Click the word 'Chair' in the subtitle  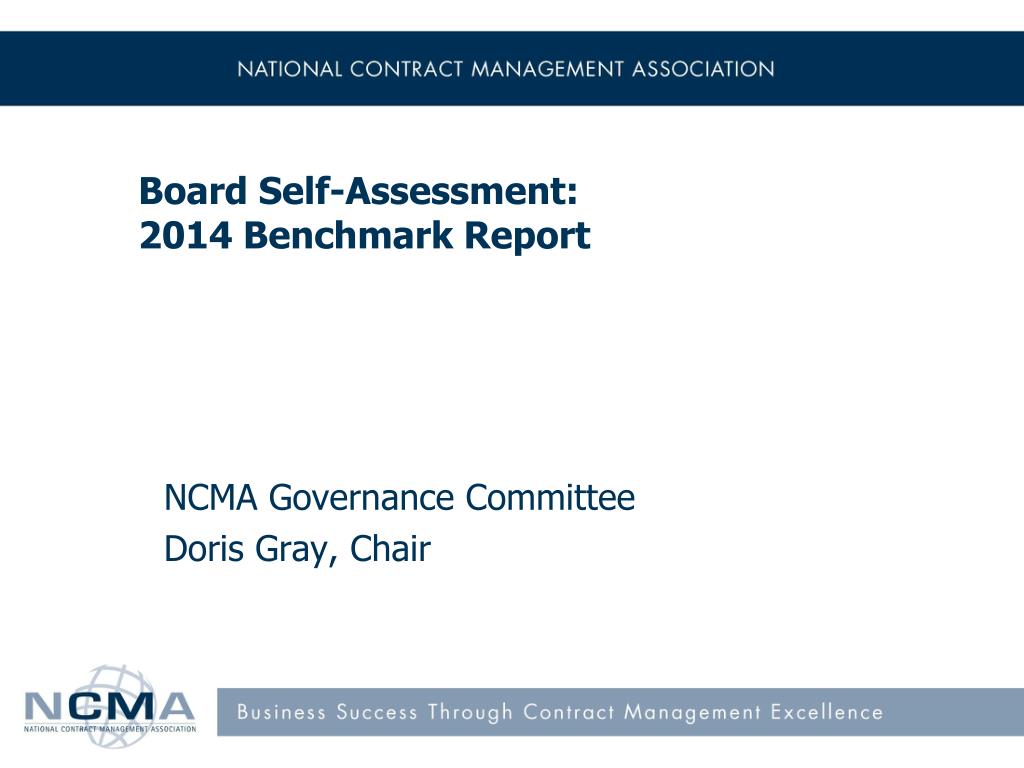(x=390, y=549)
